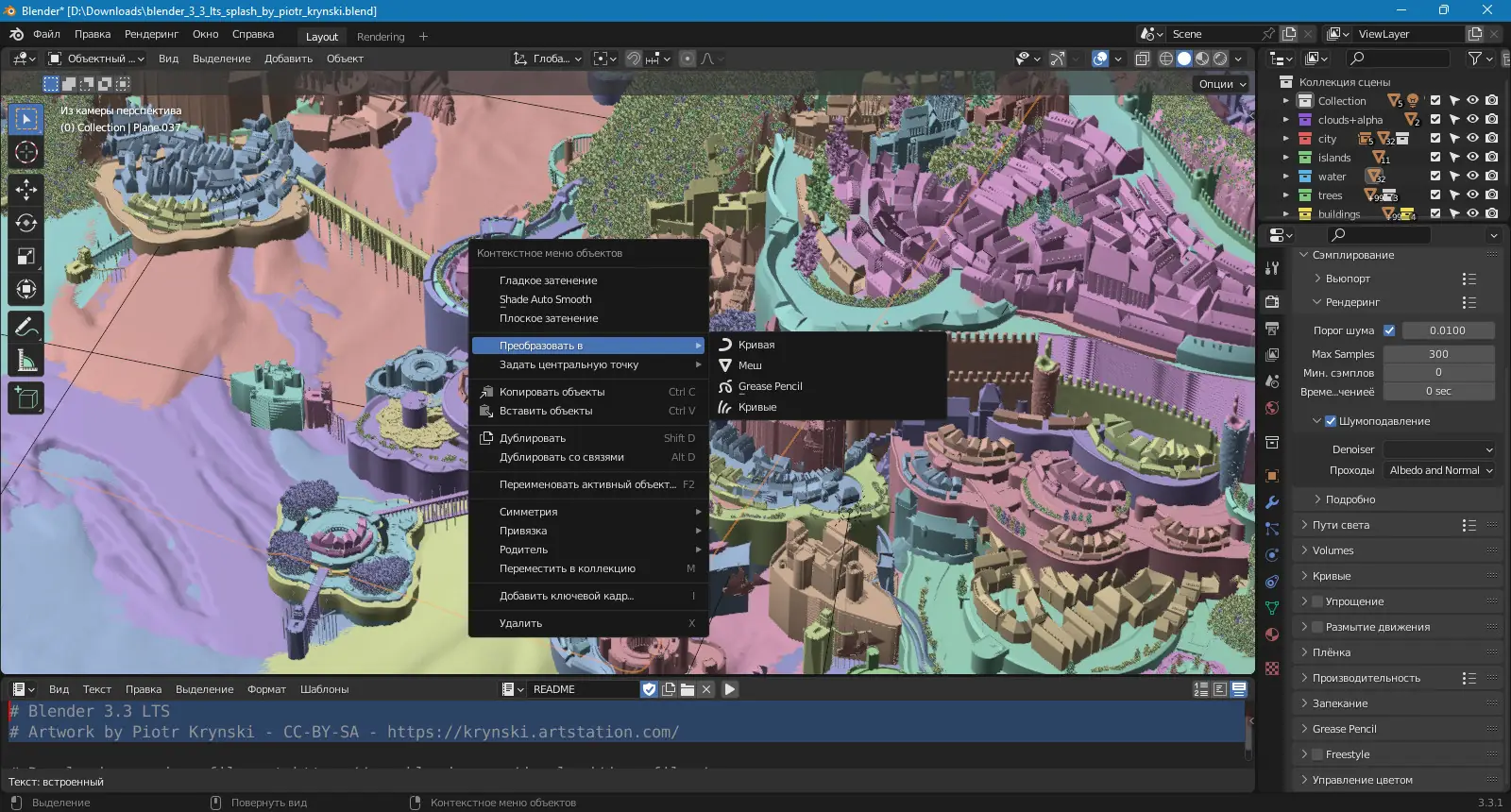
Task: Open World properties tab
Action: click(x=1272, y=408)
